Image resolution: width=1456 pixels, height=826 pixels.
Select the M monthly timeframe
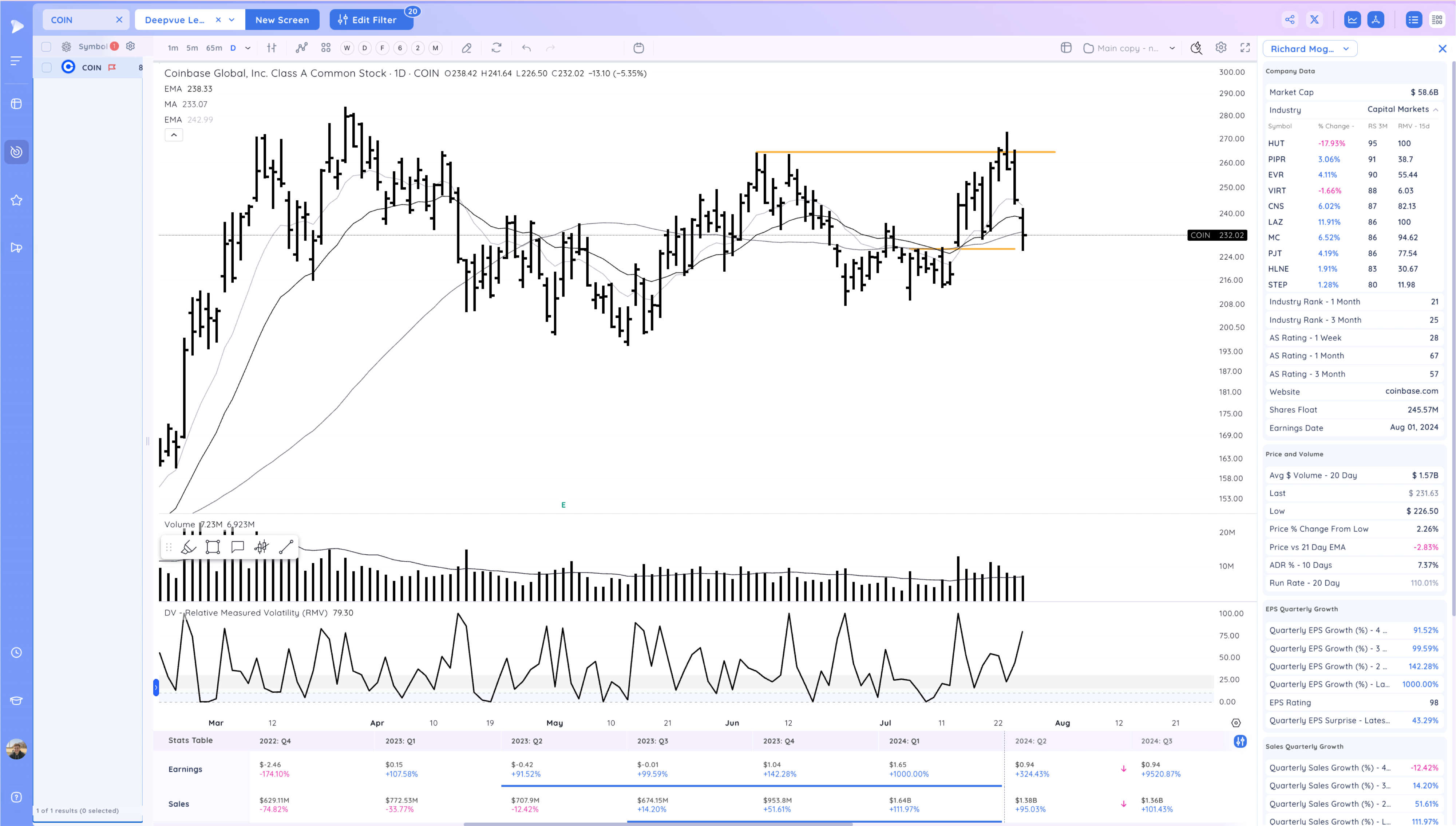tap(435, 48)
